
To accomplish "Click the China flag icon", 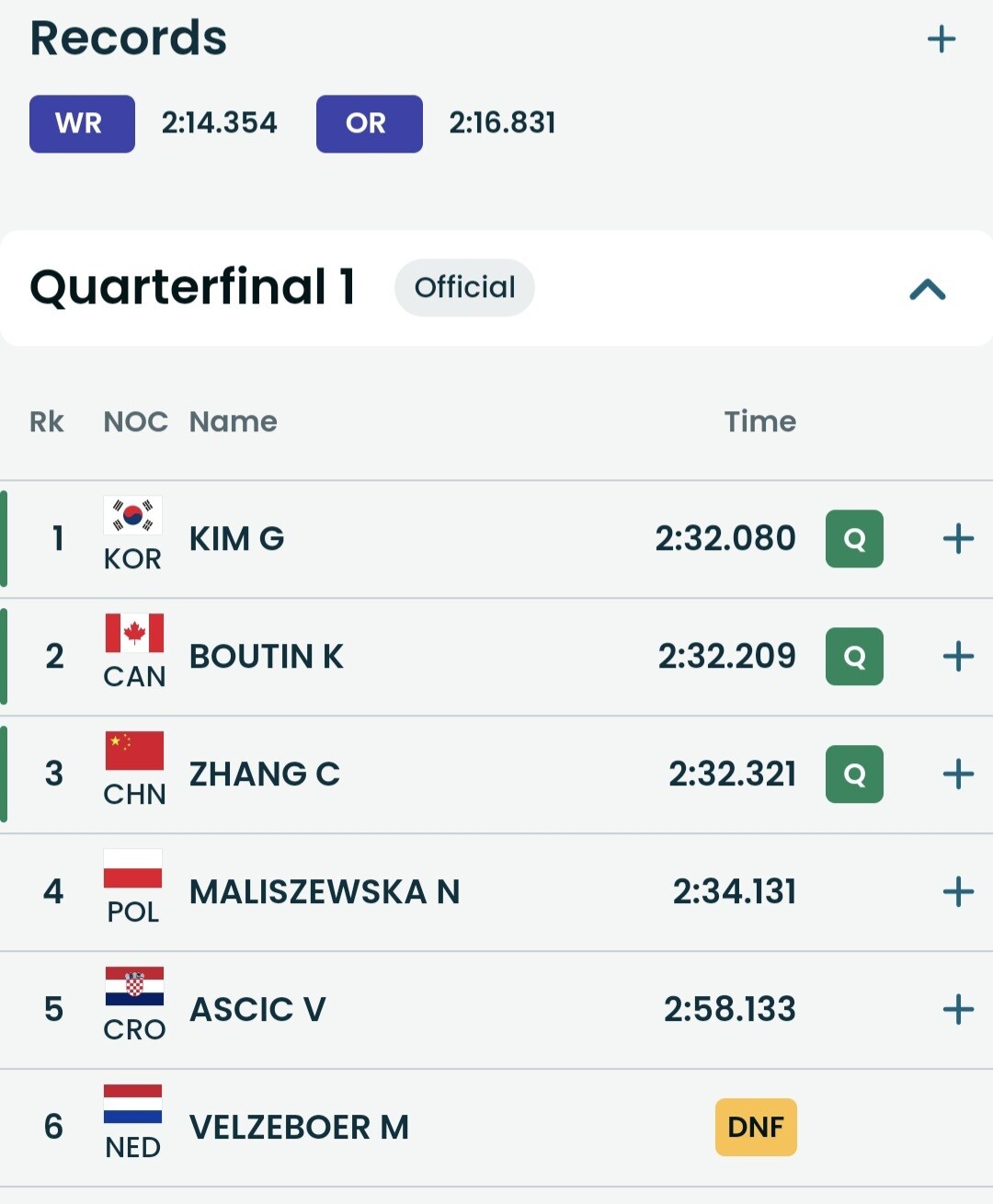I will (x=134, y=751).
